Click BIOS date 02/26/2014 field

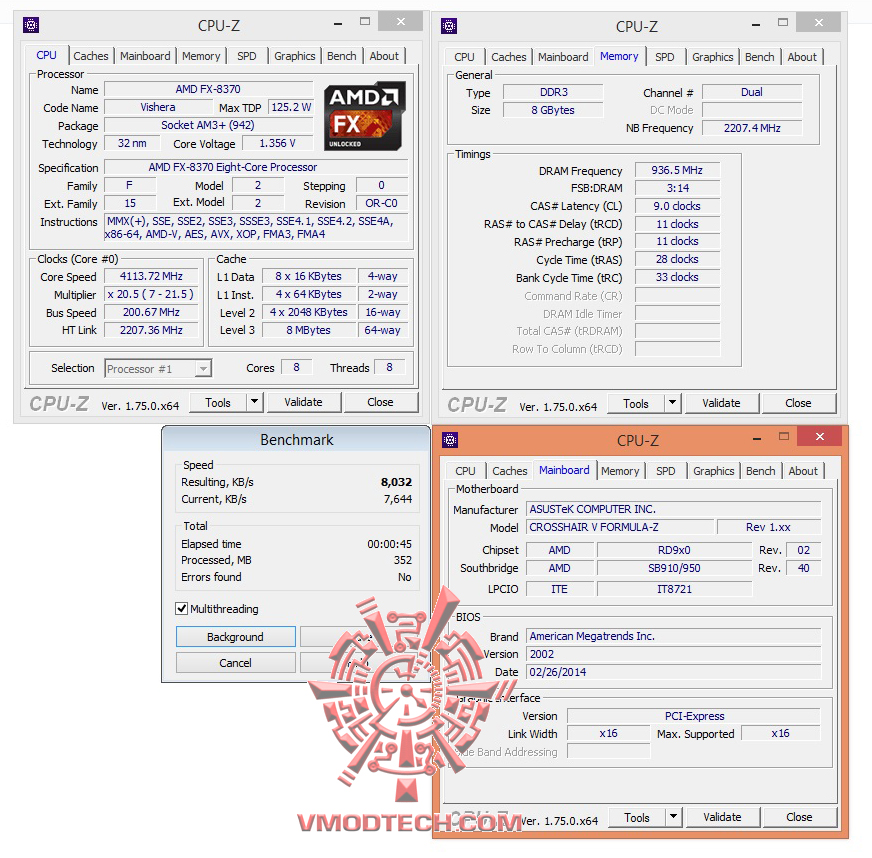click(673, 672)
